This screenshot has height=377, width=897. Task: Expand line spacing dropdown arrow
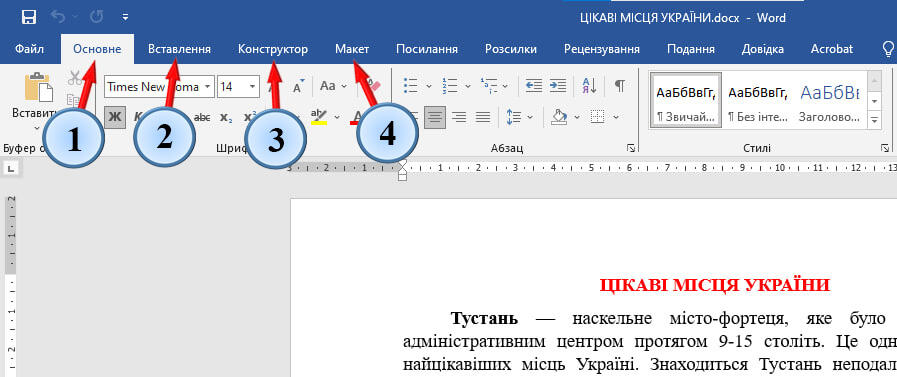tap(530, 117)
